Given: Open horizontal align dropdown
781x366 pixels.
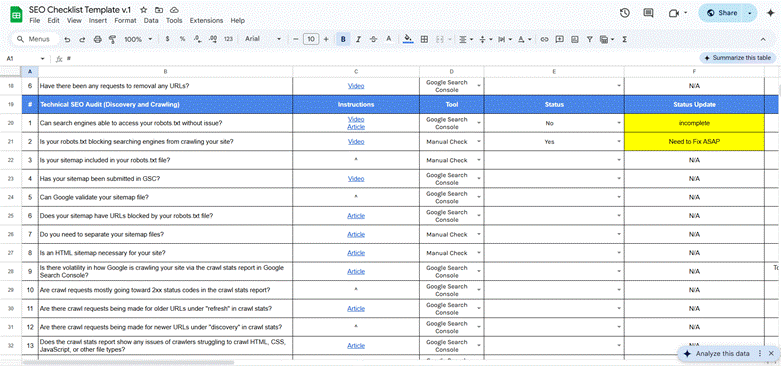Looking at the screenshot, I should click(x=465, y=39).
